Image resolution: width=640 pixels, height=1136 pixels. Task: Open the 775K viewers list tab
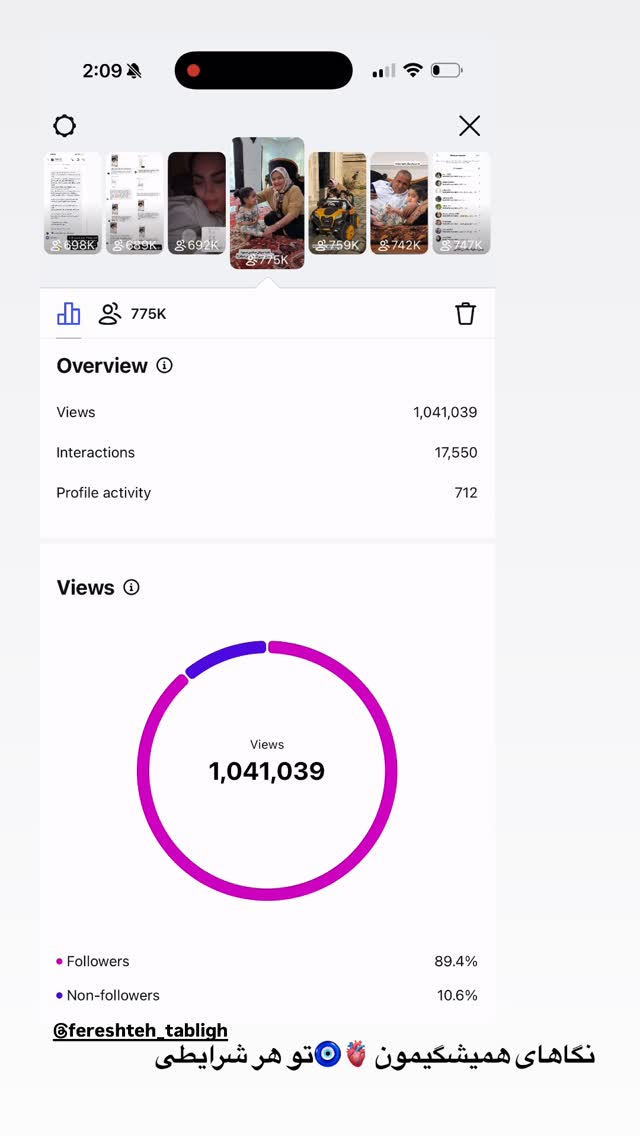[133, 314]
